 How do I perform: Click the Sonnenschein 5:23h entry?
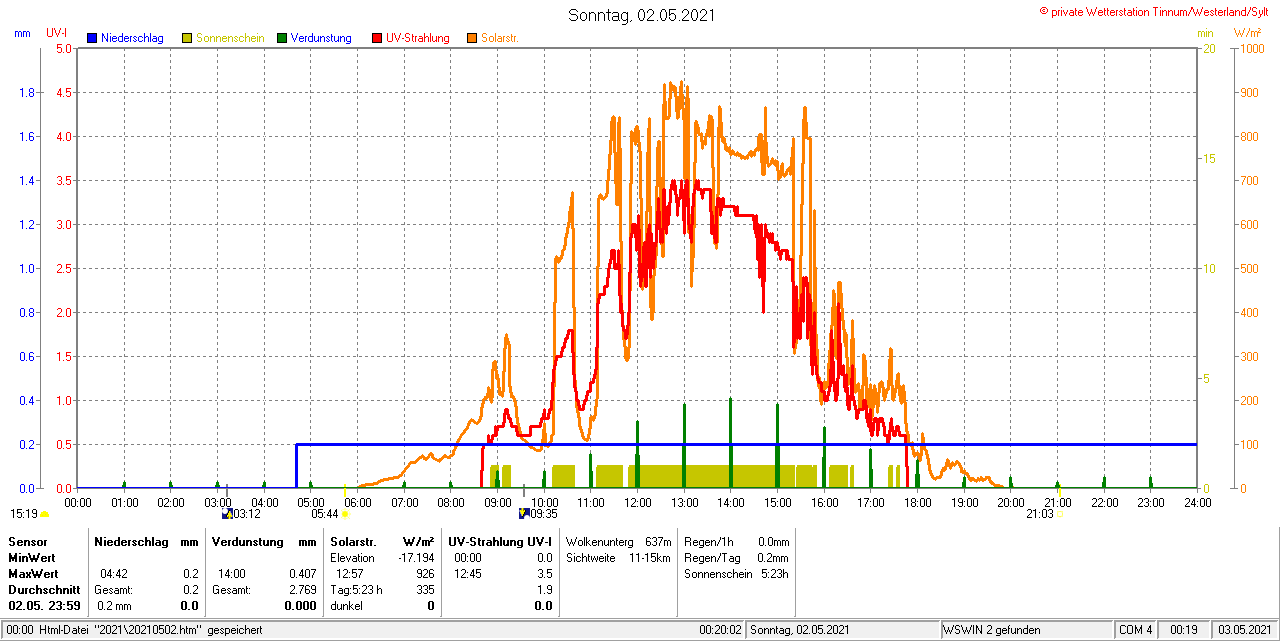737,574
